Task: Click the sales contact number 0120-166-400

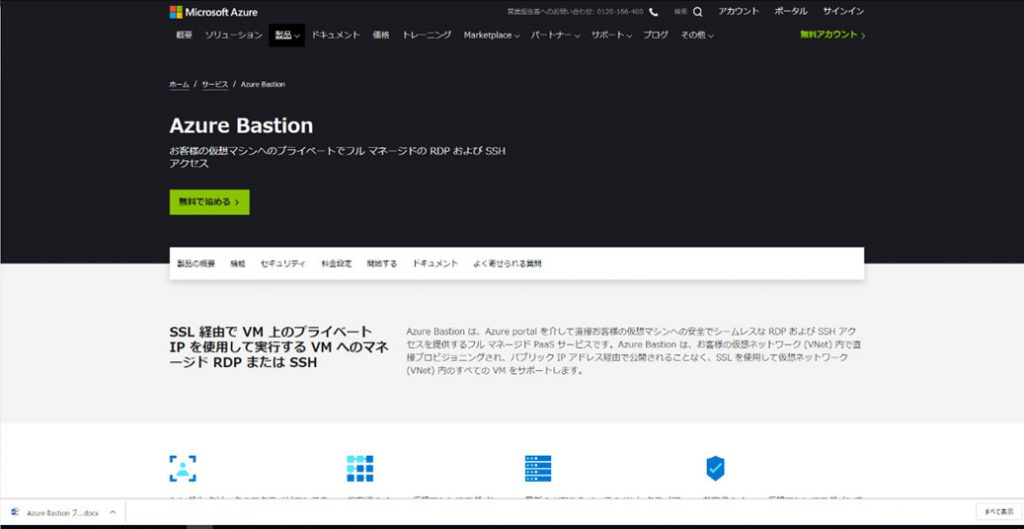Action: coord(620,12)
